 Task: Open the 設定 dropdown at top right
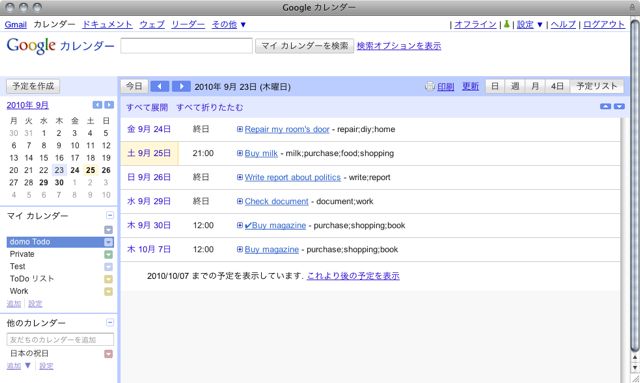pyautogui.click(x=530, y=24)
